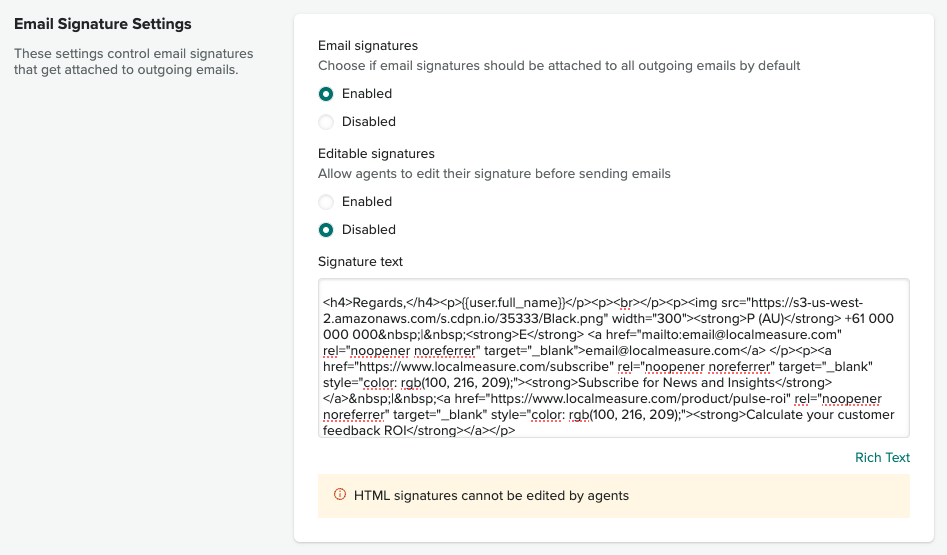Select Enabled radio under Email signatures
The image size is (947, 555).
[x=326, y=94]
